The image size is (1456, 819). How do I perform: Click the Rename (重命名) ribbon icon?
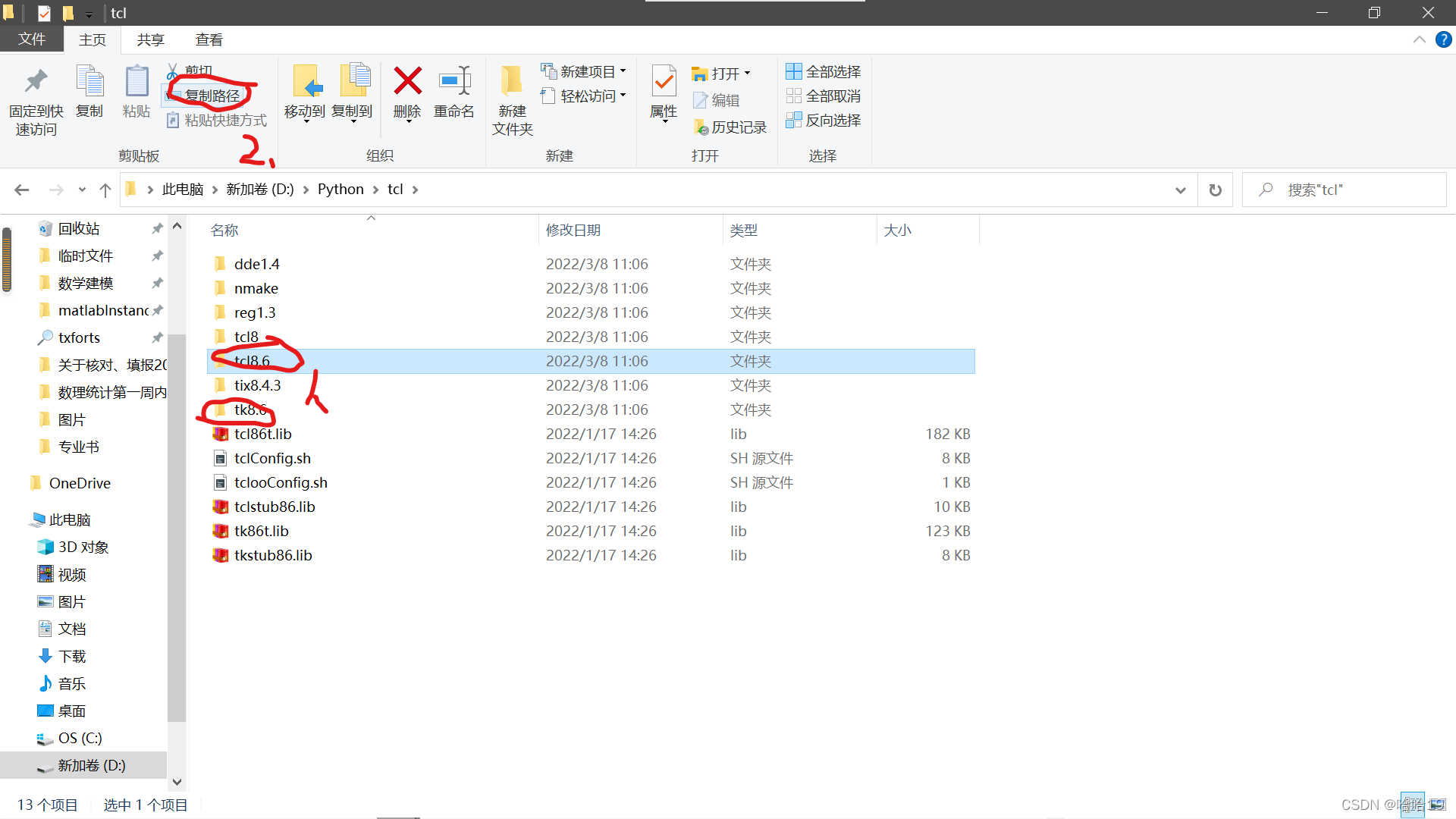pos(454,81)
